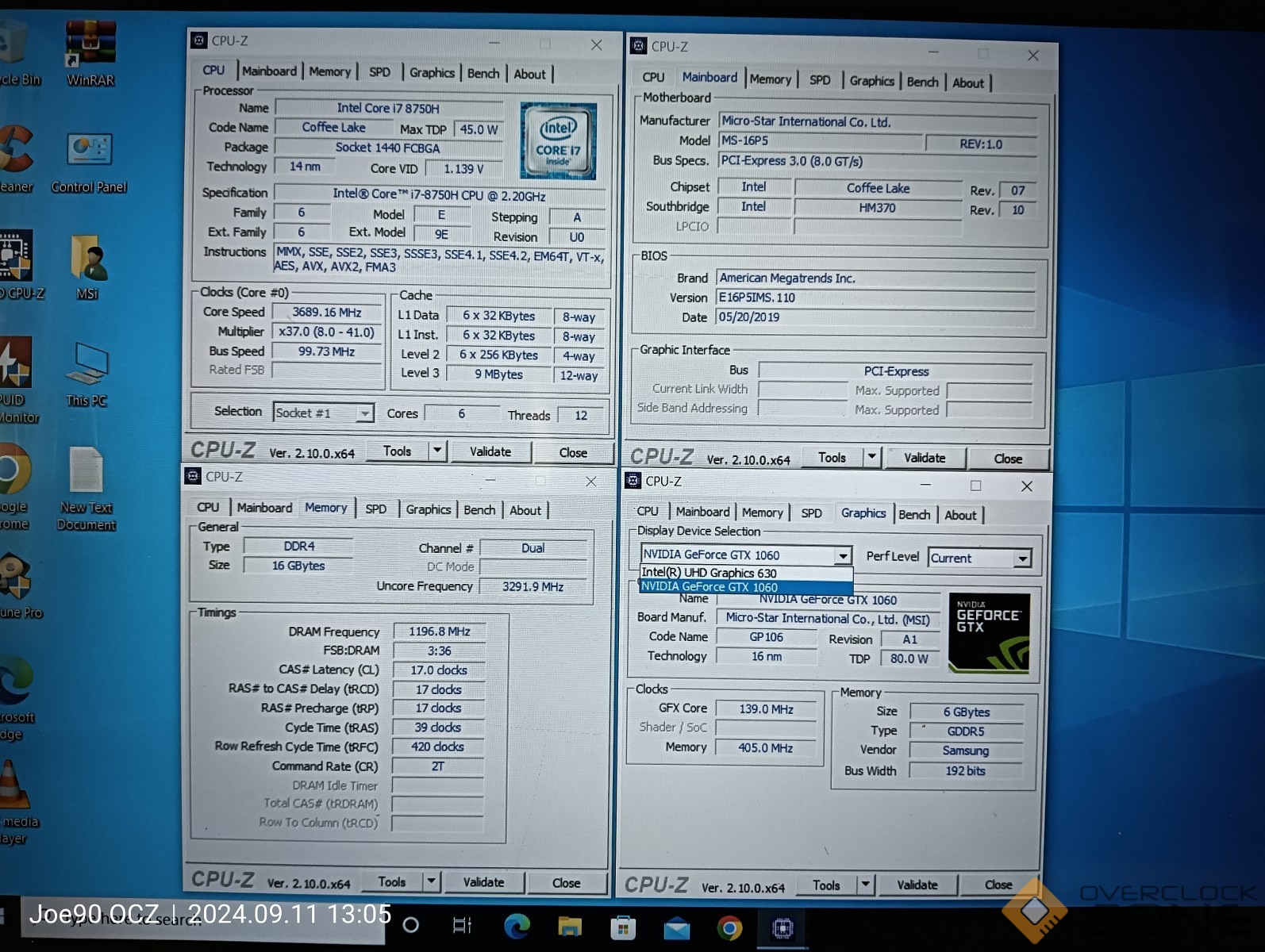
Task: Select NVIDIA GeForce GTX 1060 list entry
Action: tap(745, 587)
